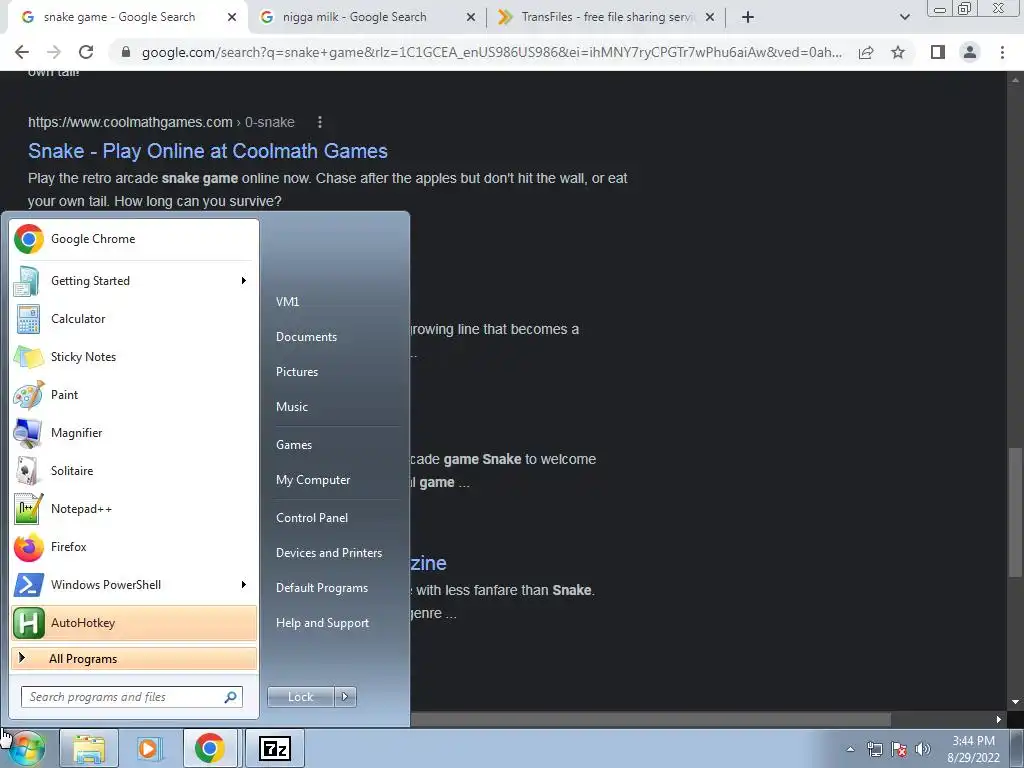
Task: Open VM1 user folder
Action: 287,302
